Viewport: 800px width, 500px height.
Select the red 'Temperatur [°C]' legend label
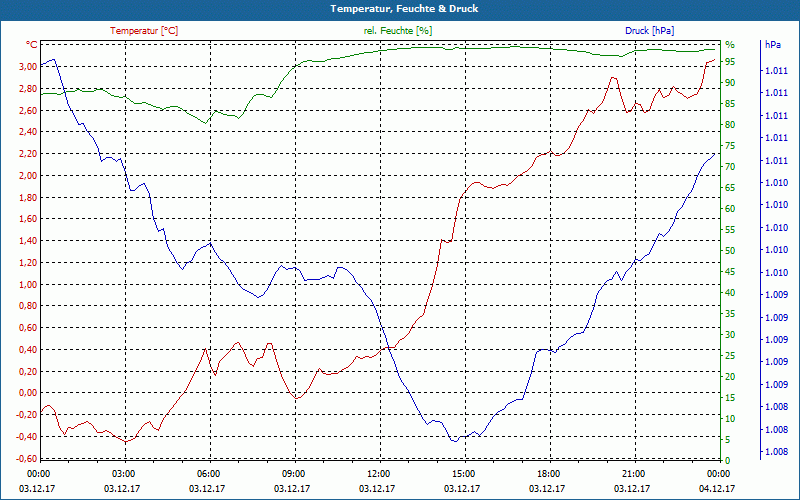point(144,31)
